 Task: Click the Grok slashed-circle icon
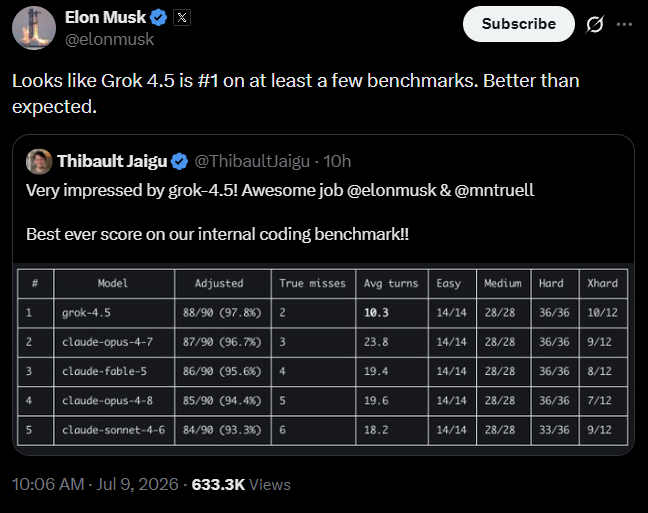(595, 24)
